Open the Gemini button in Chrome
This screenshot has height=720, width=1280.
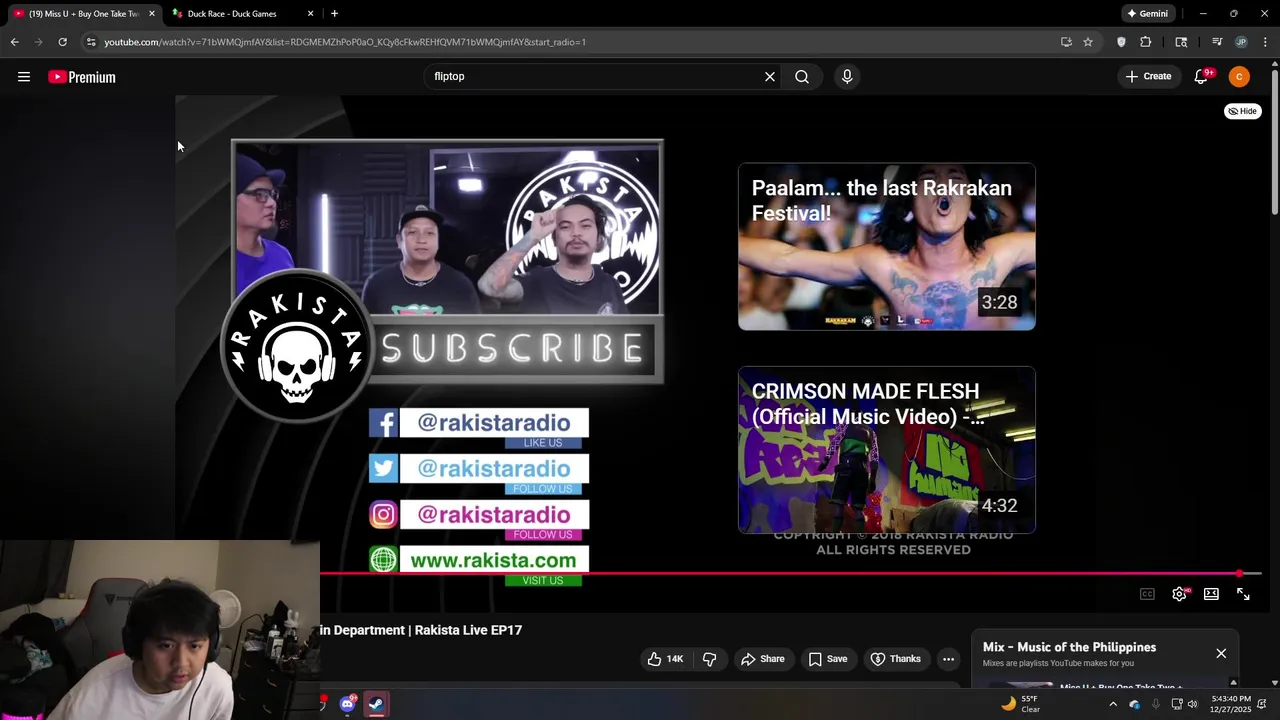click(1147, 14)
